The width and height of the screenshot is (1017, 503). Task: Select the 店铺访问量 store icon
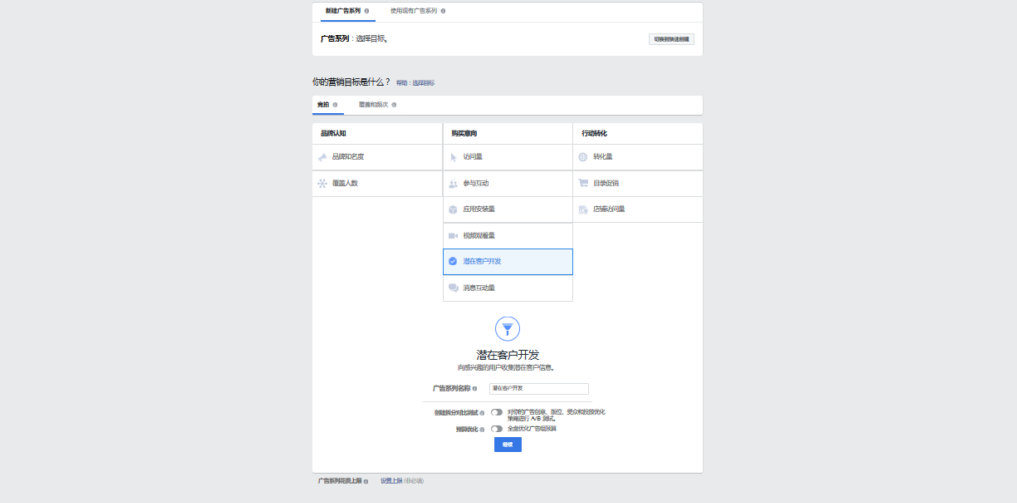click(x=583, y=209)
